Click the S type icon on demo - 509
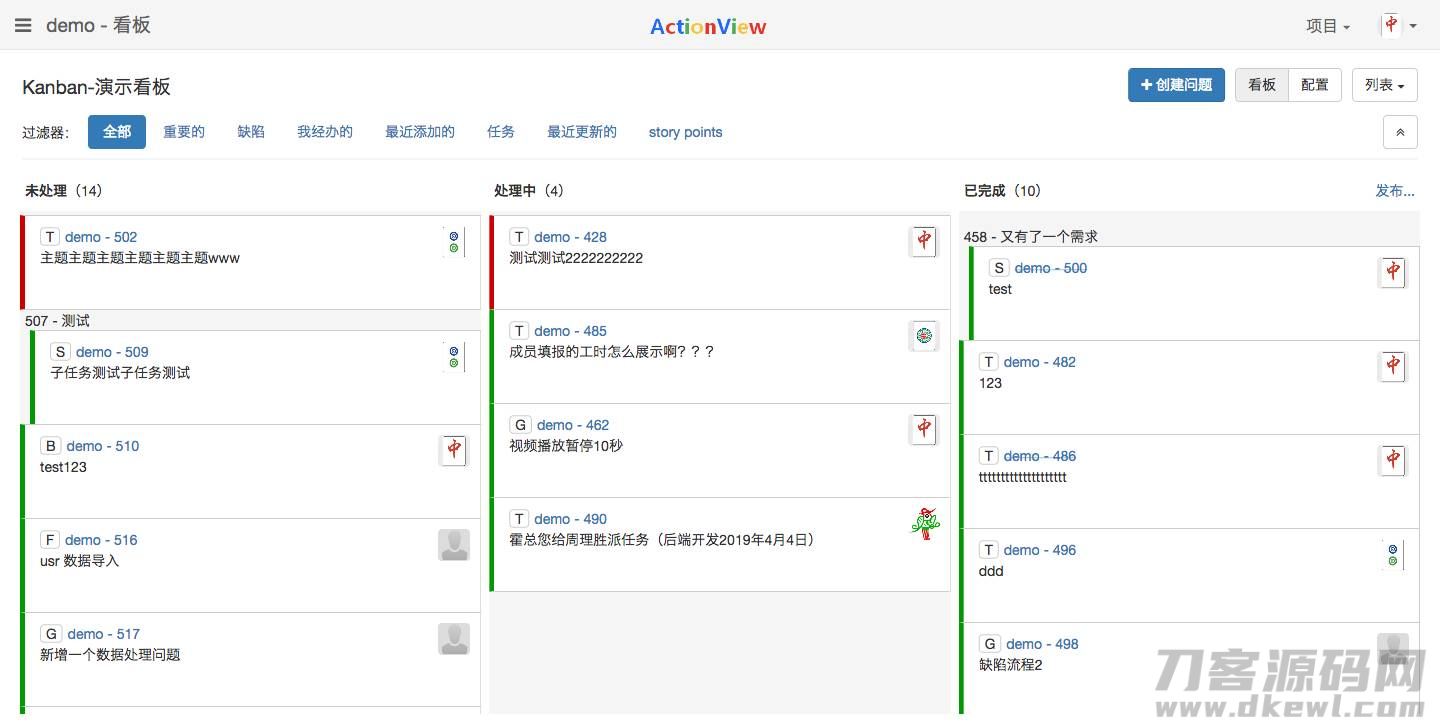 [x=60, y=352]
